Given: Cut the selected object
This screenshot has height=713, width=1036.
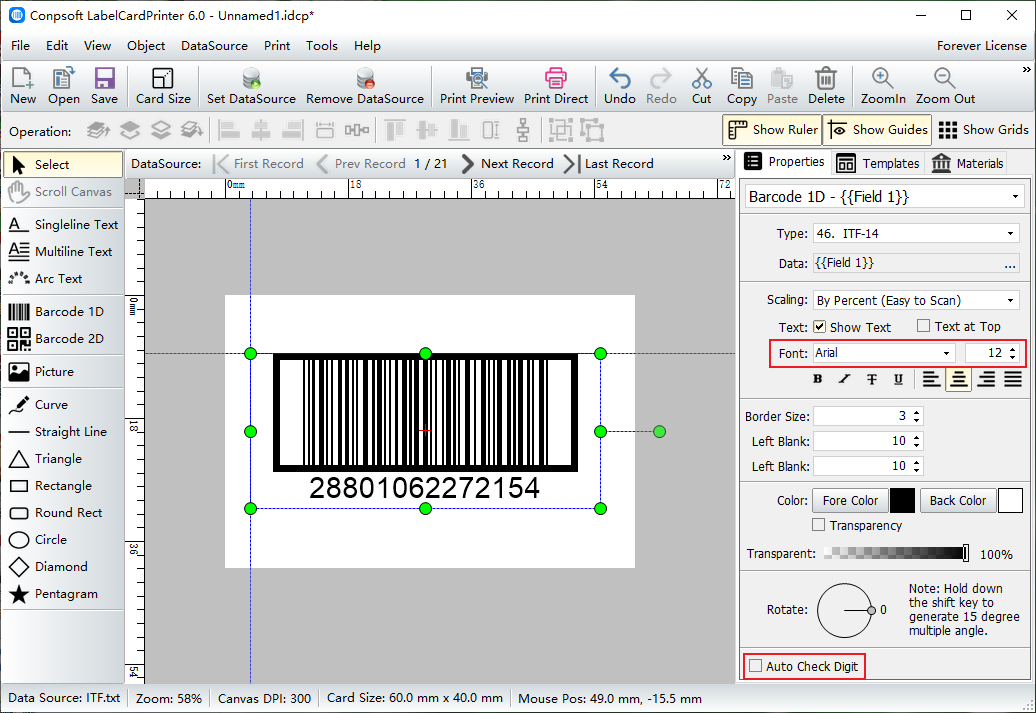Looking at the screenshot, I should [701, 86].
